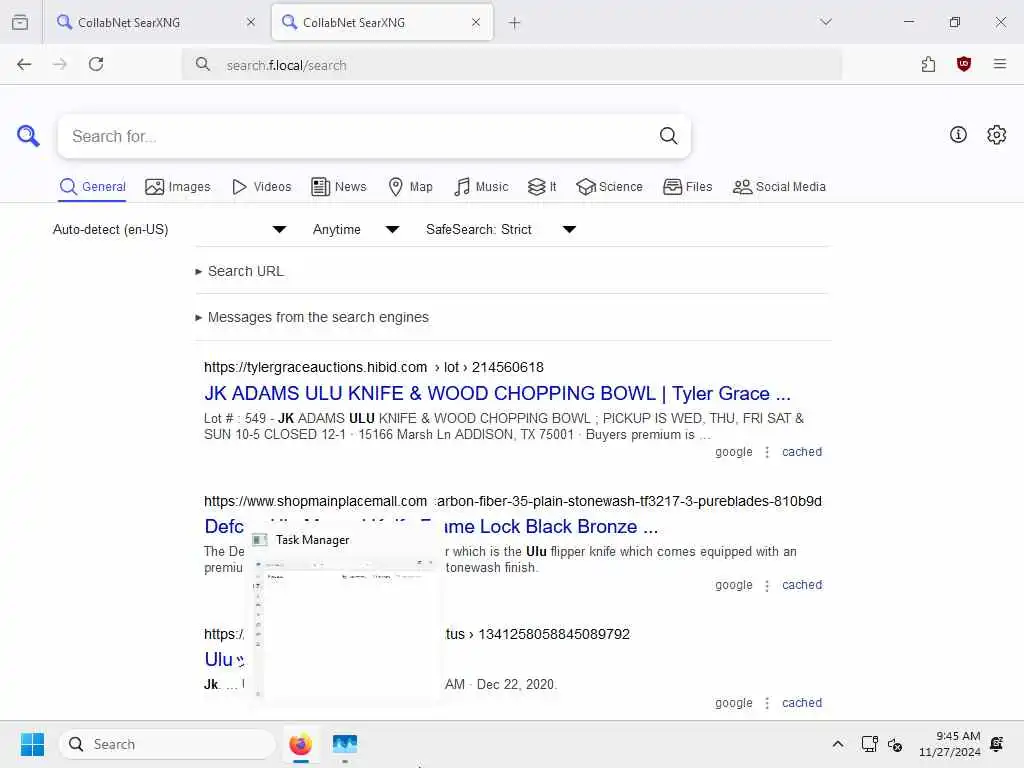Click the browser address bar
Image resolution: width=1024 pixels, height=768 pixels.
click(512, 65)
